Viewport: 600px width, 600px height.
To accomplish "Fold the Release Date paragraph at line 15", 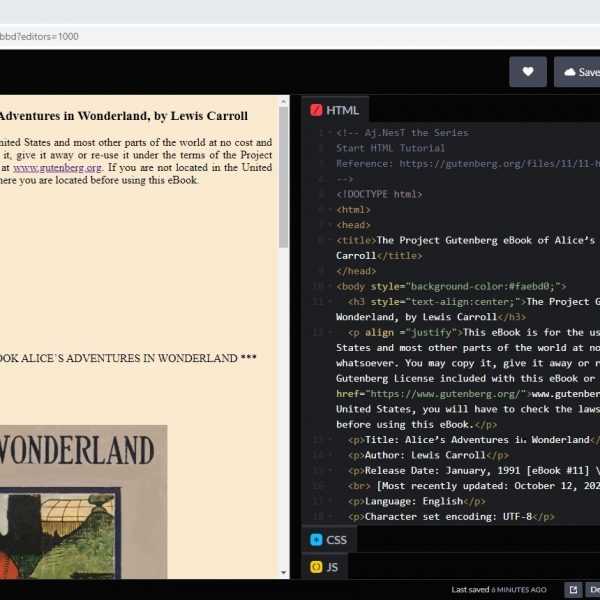I will (330, 471).
